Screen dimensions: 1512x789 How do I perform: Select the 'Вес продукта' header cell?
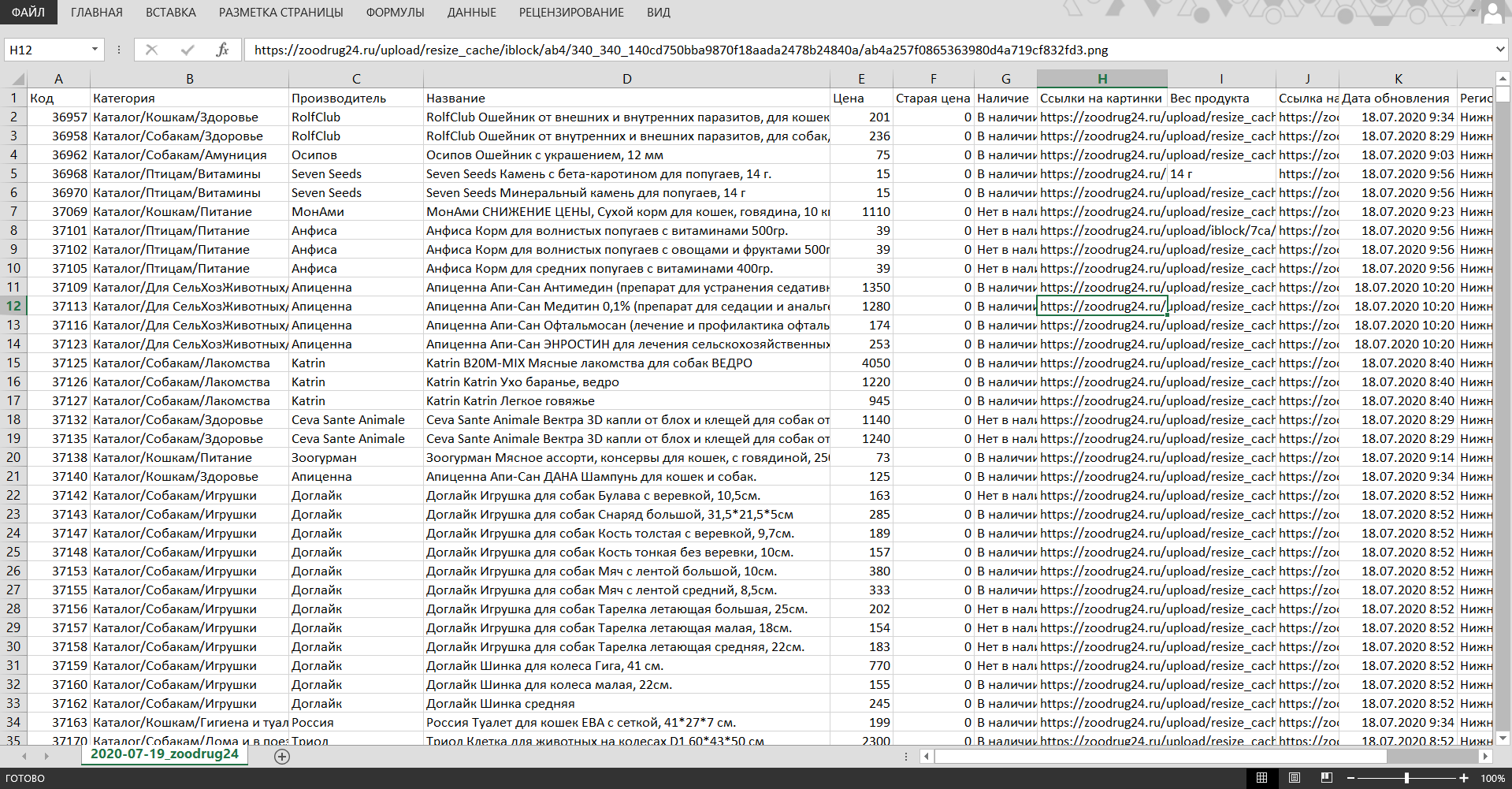pos(1221,98)
